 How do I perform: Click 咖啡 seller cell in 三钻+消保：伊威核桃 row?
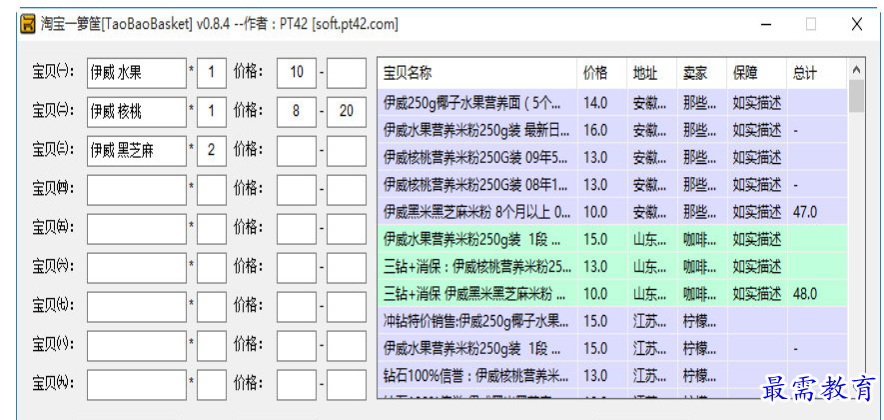tap(701, 266)
